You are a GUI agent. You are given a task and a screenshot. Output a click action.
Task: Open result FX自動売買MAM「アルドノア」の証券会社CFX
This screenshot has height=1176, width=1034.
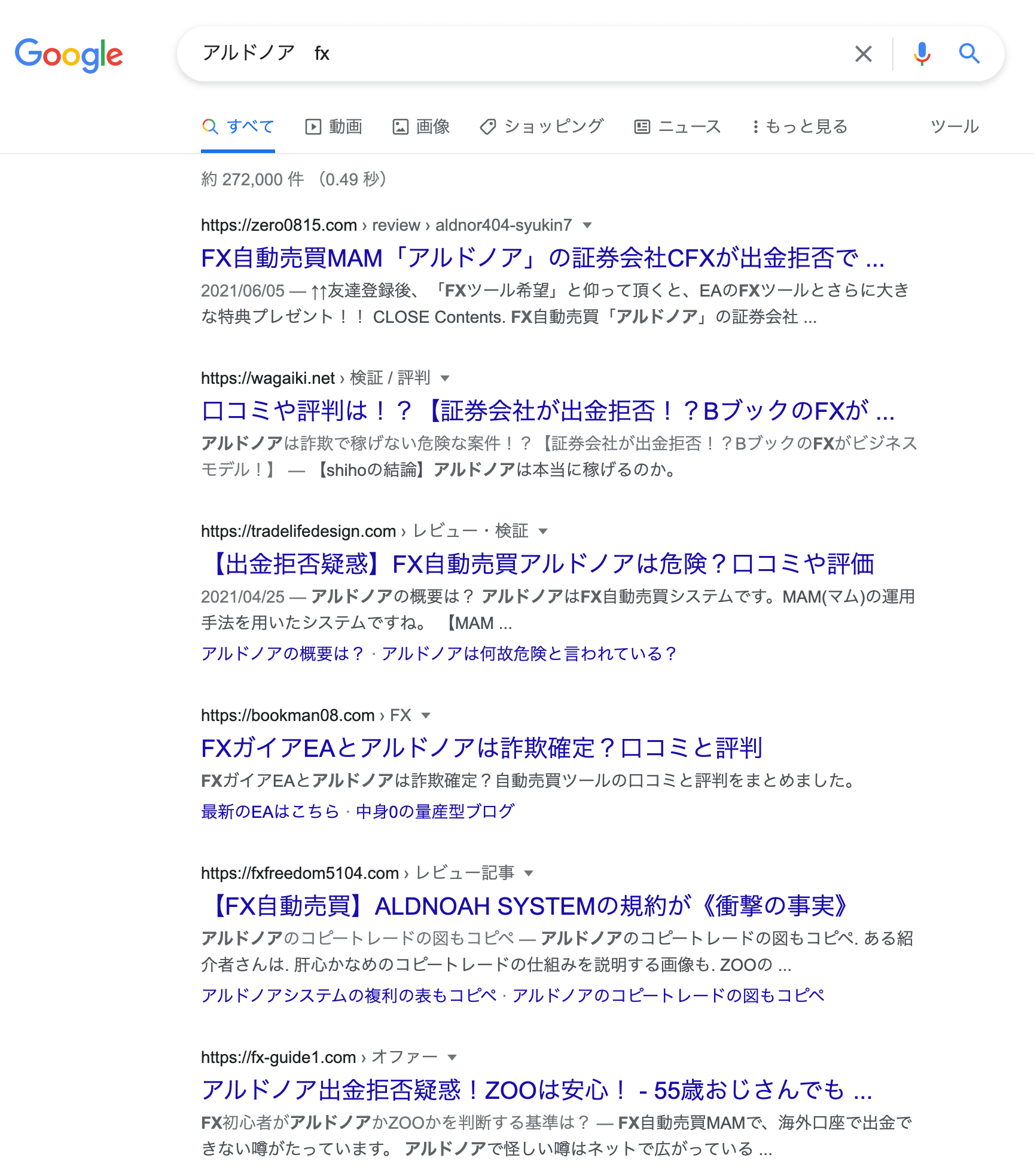point(542,258)
